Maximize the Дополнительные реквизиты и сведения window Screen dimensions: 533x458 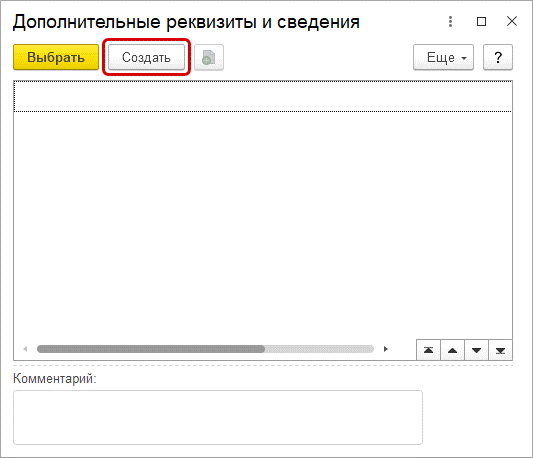pyautogui.click(x=481, y=21)
